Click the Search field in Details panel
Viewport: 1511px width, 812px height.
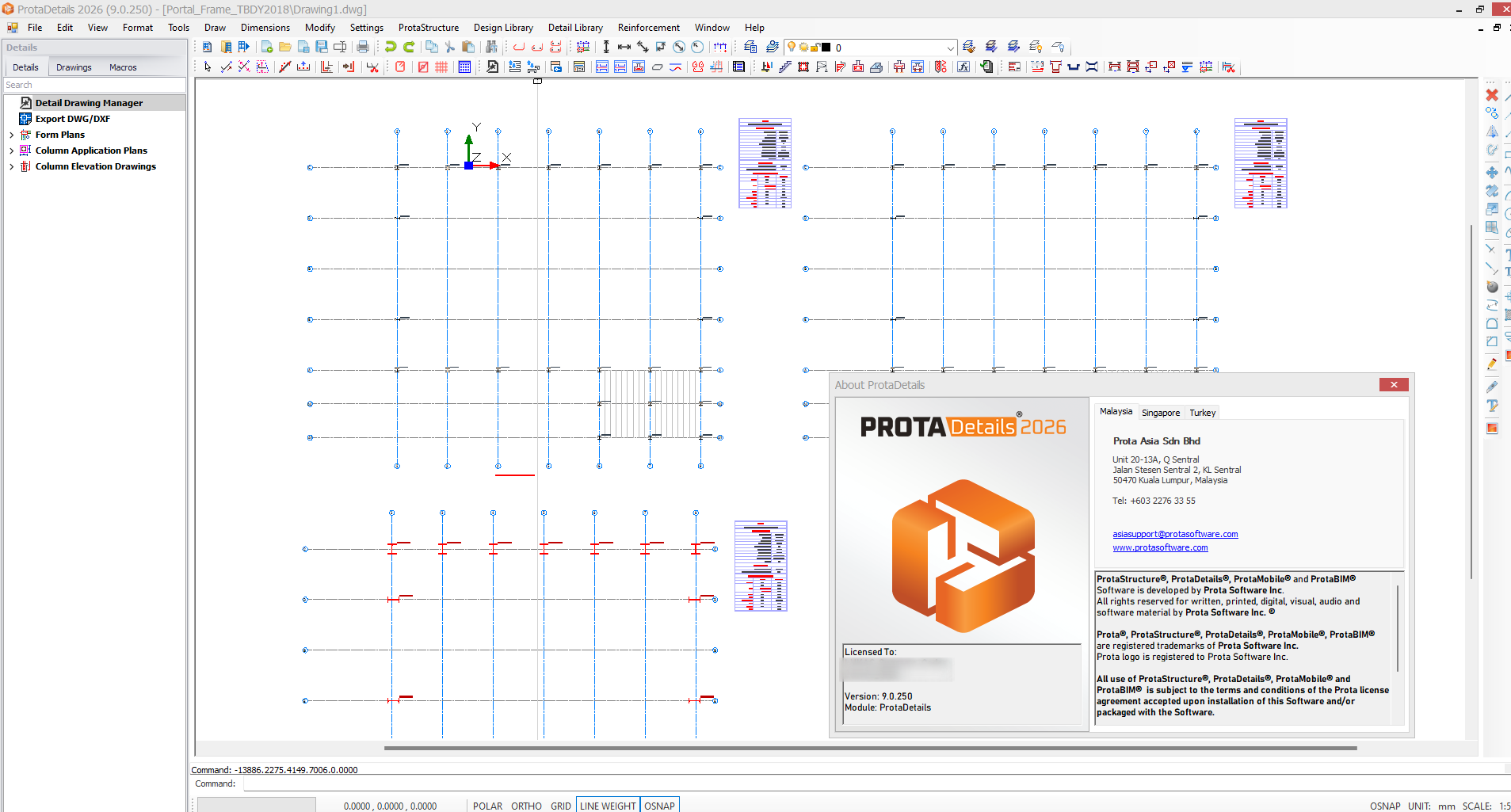click(x=94, y=85)
